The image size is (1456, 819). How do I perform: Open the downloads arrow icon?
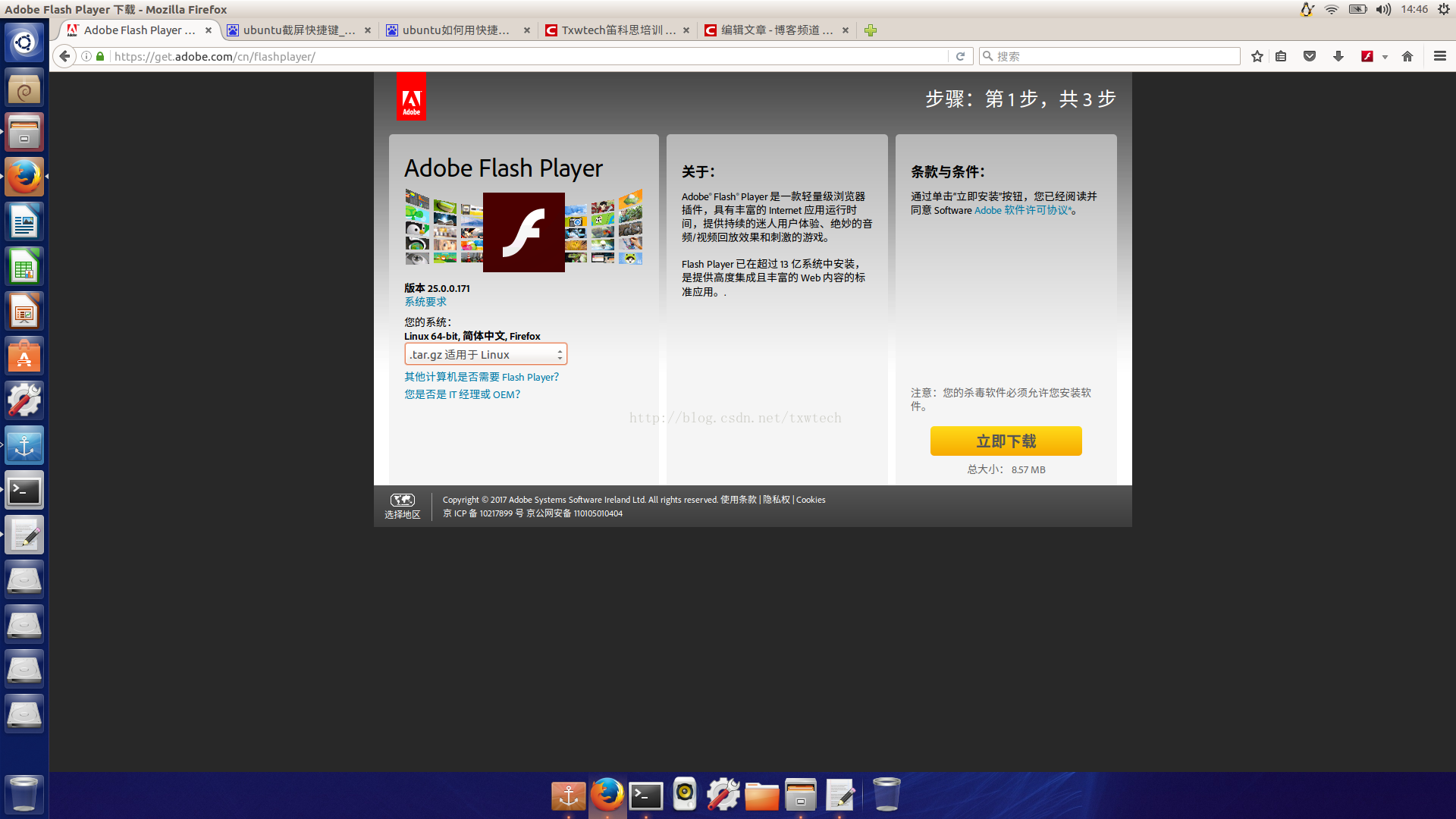pyautogui.click(x=1338, y=56)
